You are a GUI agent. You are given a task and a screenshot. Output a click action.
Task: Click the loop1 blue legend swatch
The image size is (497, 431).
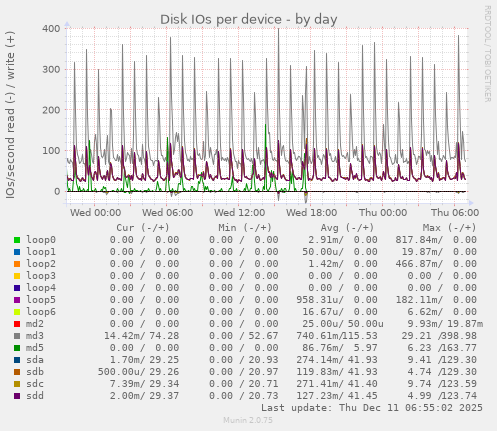pos(17,252)
